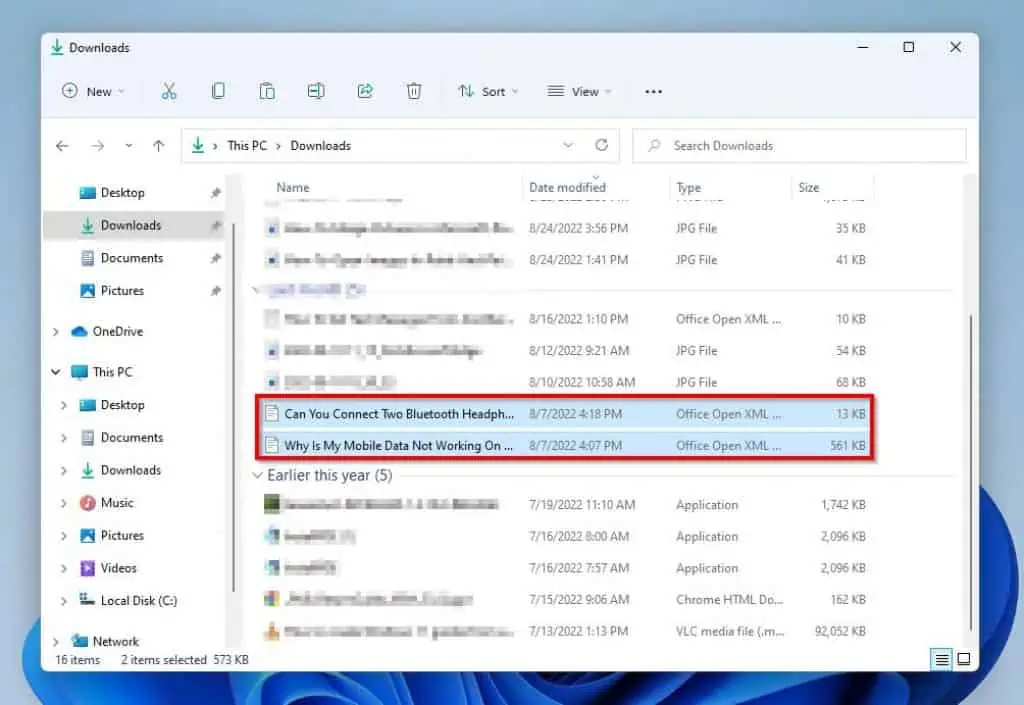
Task: Click the Forward arrow navigation button
Action: pyautogui.click(x=97, y=146)
